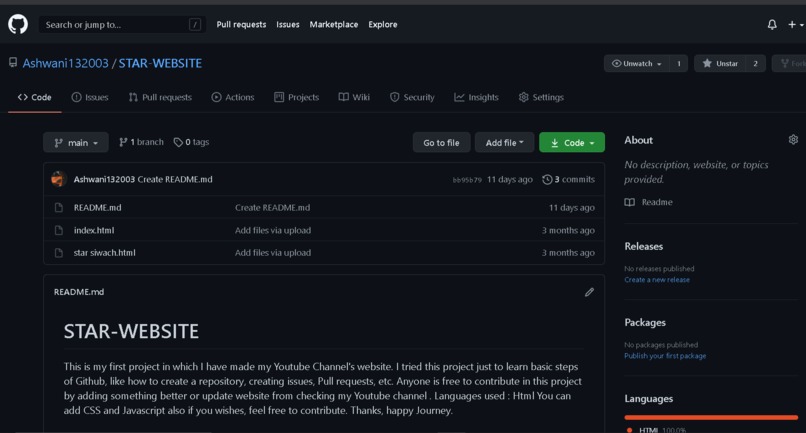Switch to the Projects tab

tap(297, 97)
